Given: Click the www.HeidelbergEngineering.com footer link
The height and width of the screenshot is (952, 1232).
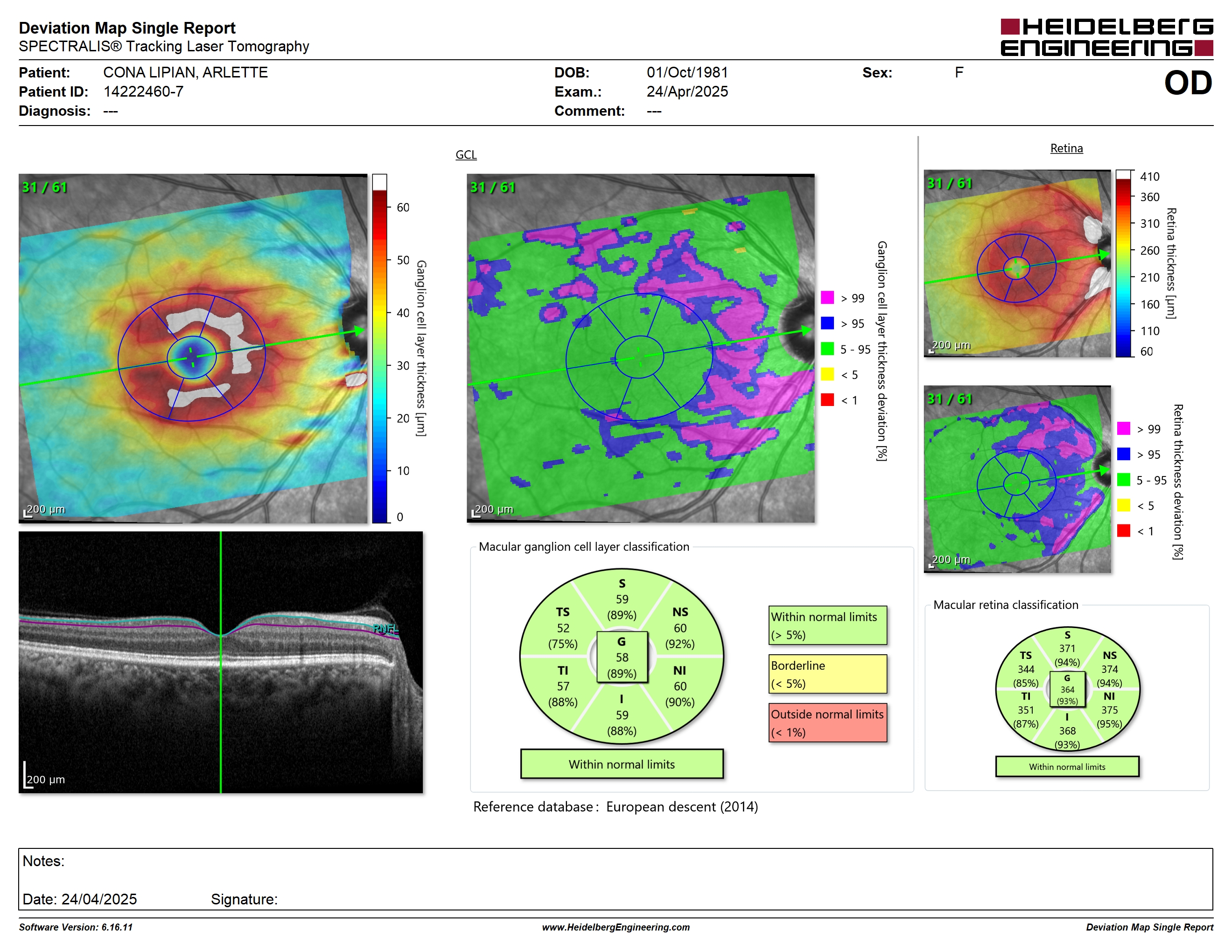Looking at the screenshot, I should pyautogui.click(x=616, y=927).
